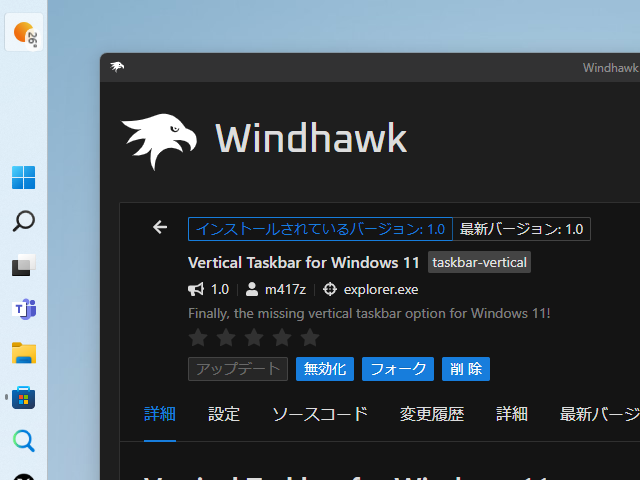This screenshot has height=480, width=640.
Task: Click the greyed-out アップデート button
Action: coord(238,369)
